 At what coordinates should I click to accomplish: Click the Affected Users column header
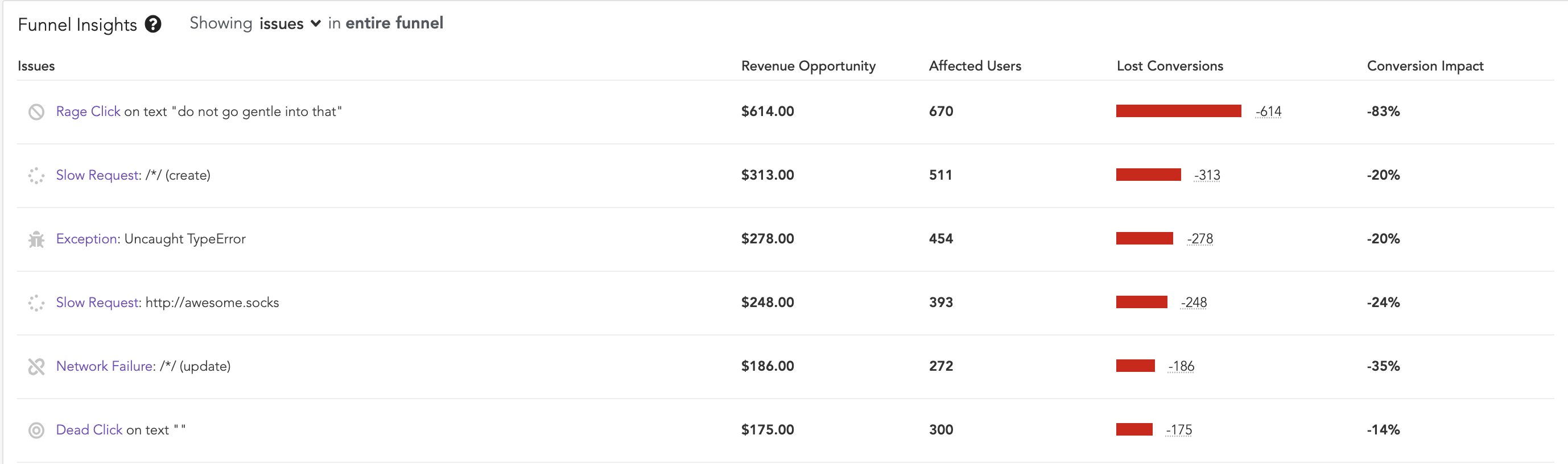point(975,66)
